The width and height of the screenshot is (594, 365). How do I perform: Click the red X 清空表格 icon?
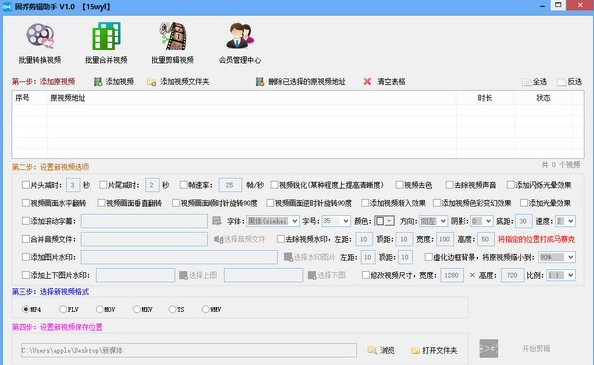(x=367, y=81)
